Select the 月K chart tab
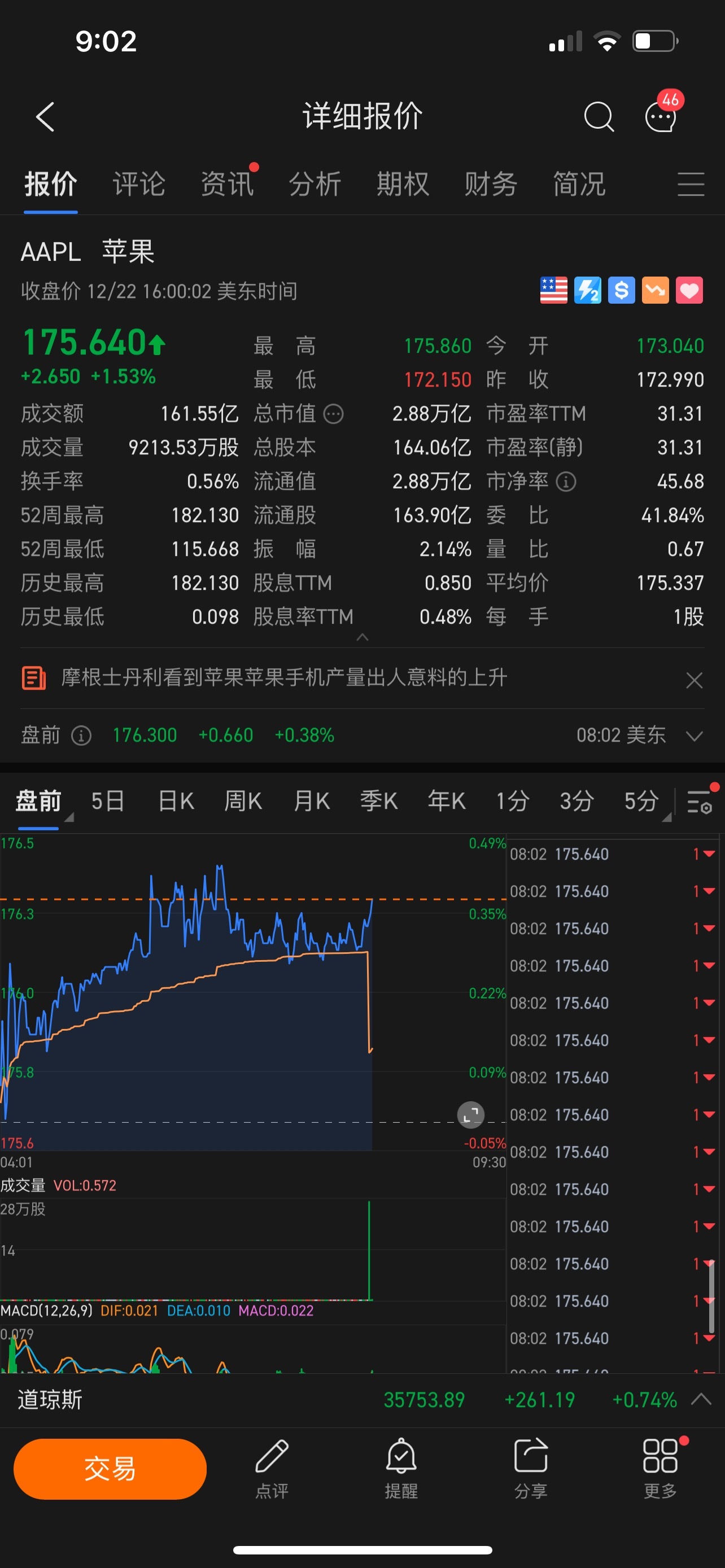The height and width of the screenshot is (1568, 725). [x=312, y=801]
